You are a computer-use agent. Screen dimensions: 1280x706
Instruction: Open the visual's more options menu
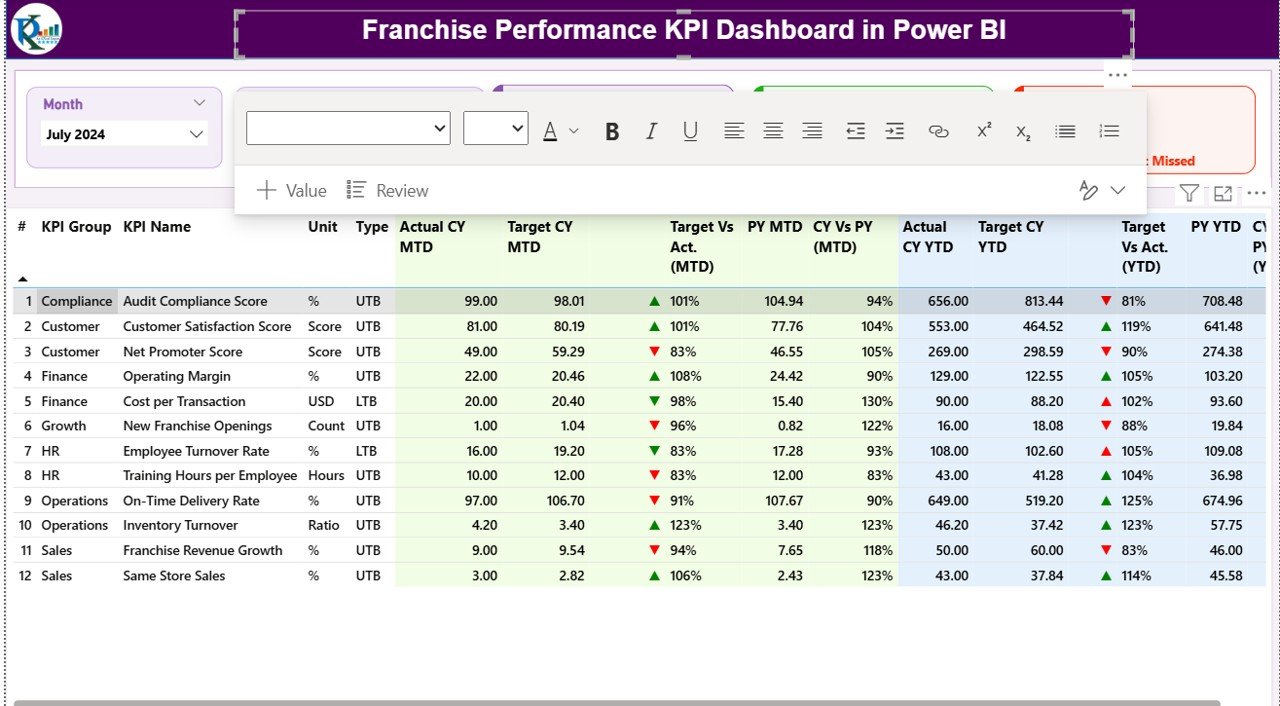(x=1256, y=193)
